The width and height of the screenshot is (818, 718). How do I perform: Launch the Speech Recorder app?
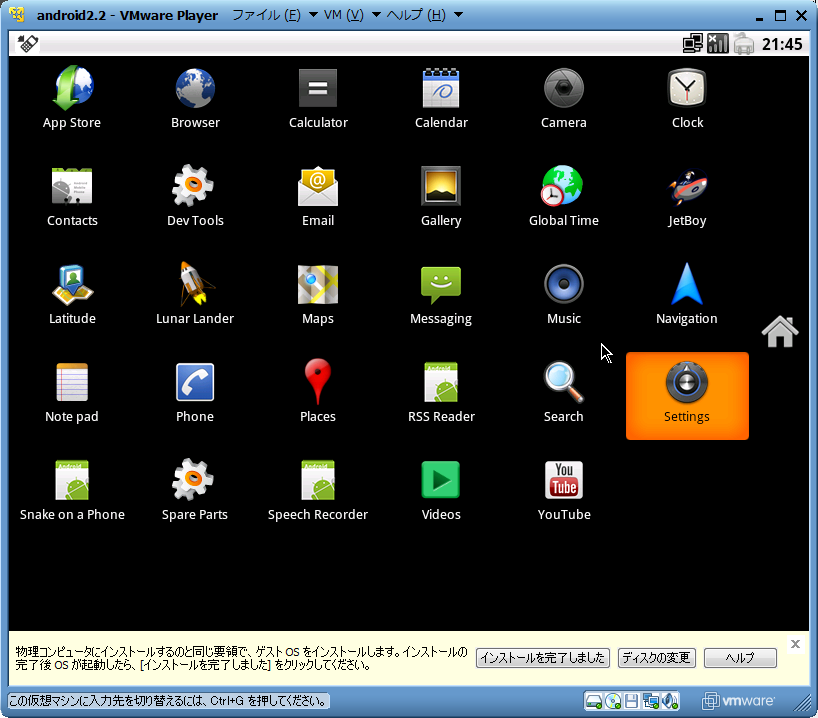click(318, 490)
